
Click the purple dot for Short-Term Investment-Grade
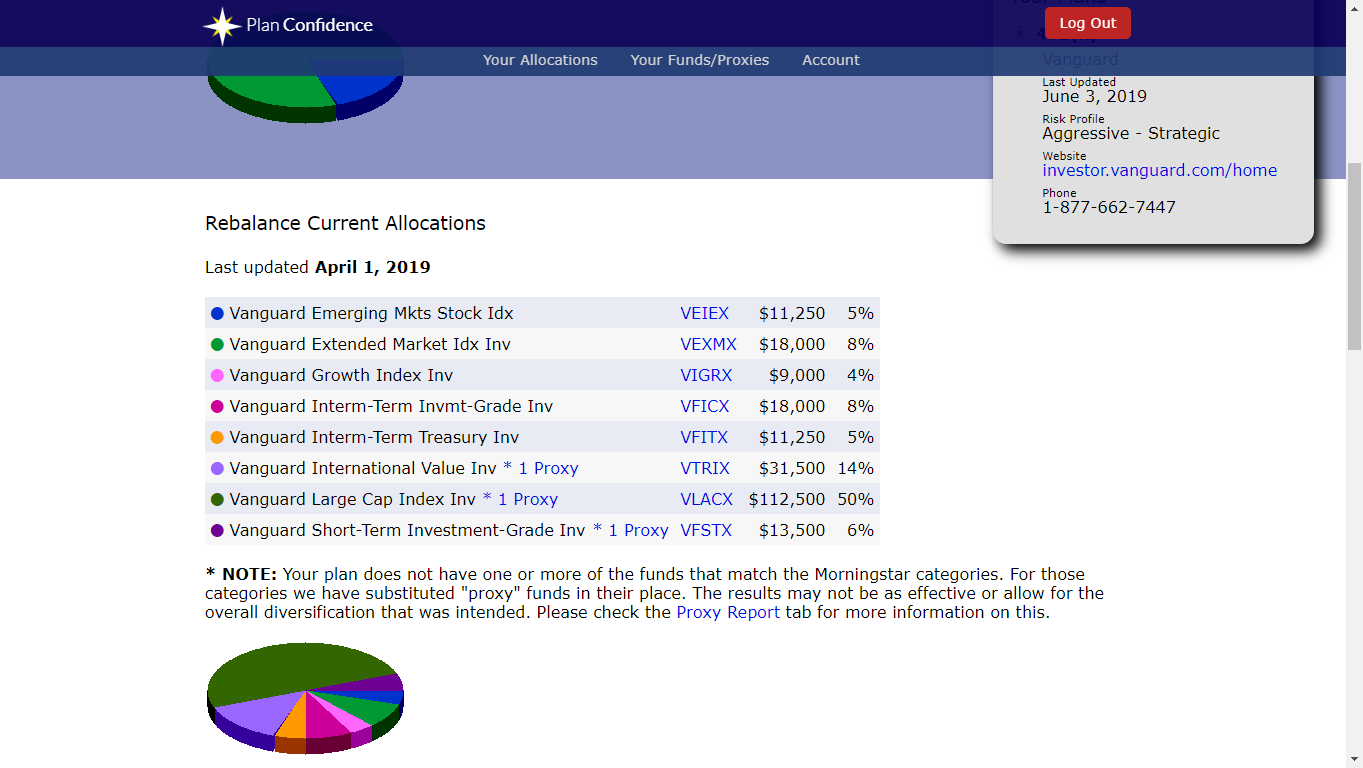tap(217, 531)
